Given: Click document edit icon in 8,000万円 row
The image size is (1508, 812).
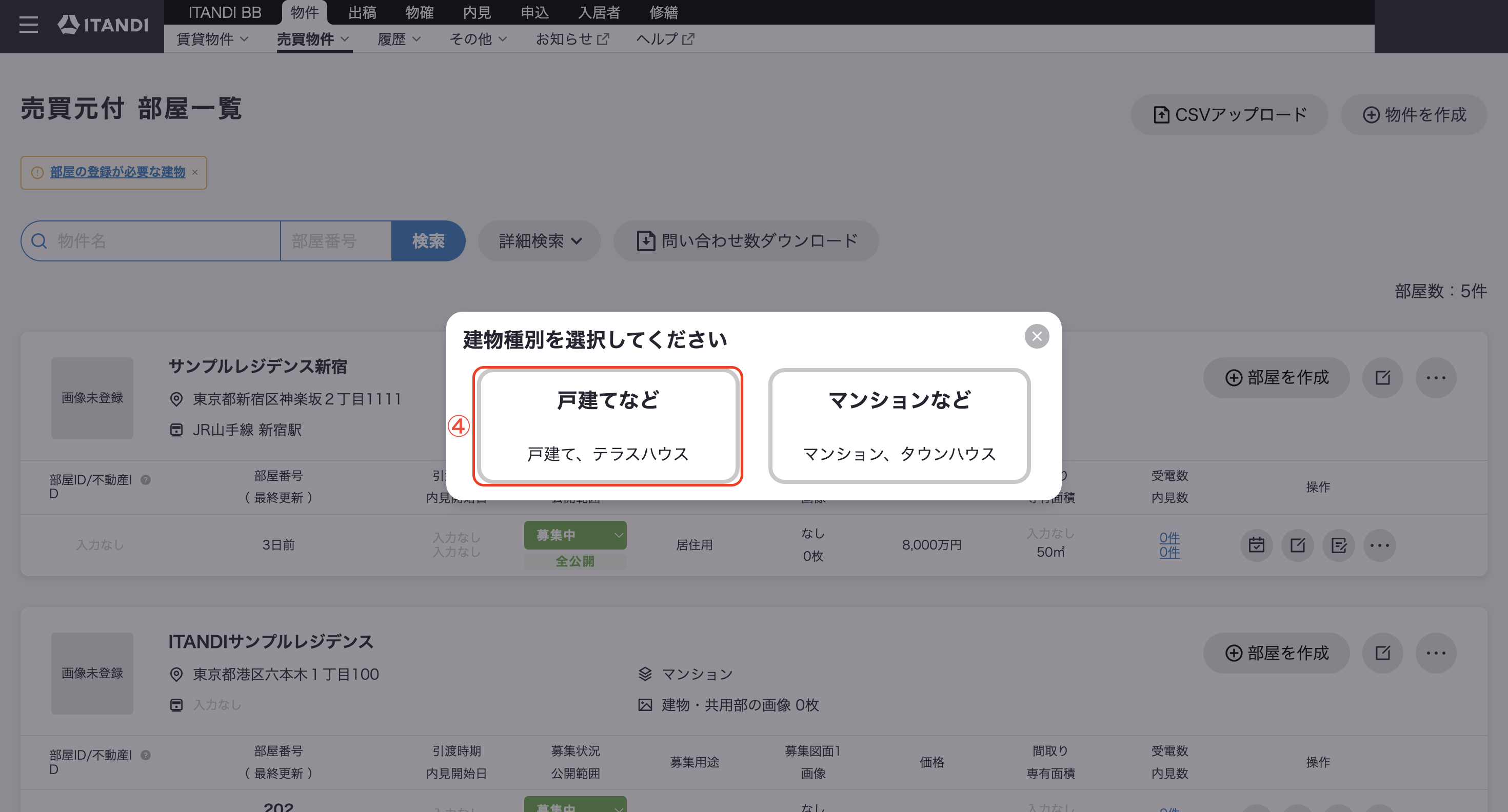Looking at the screenshot, I should pyautogui.click(x=1338, y=545).
